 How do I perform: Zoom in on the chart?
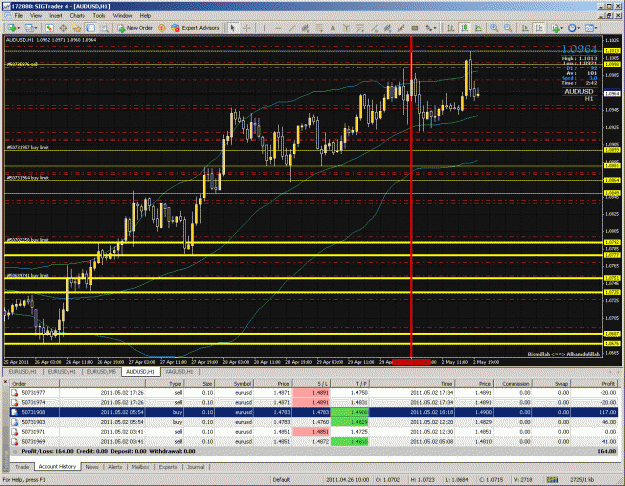tap(494, 28)
